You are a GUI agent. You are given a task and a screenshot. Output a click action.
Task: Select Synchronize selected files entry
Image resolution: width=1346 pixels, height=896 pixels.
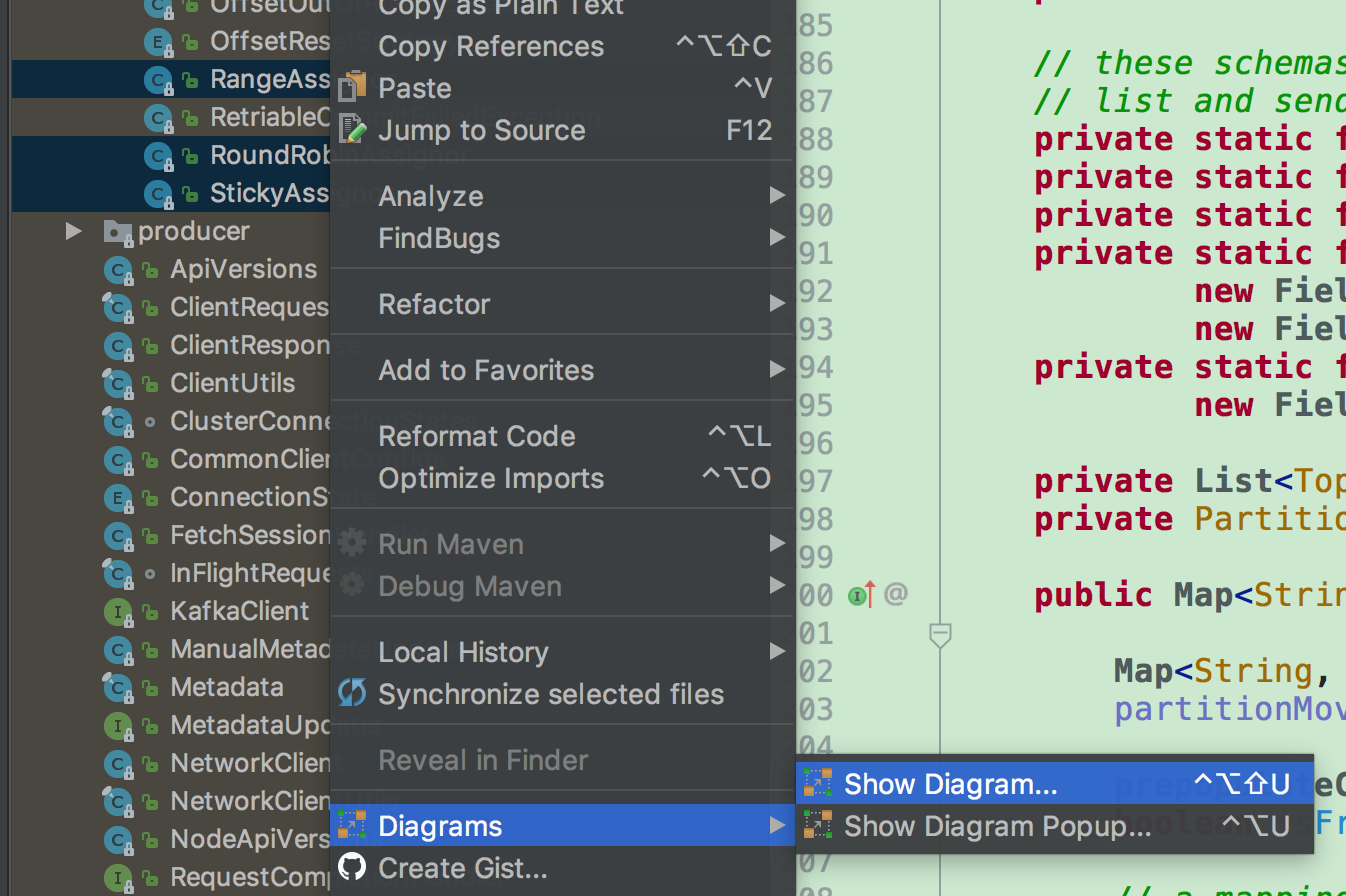point(562,694)
